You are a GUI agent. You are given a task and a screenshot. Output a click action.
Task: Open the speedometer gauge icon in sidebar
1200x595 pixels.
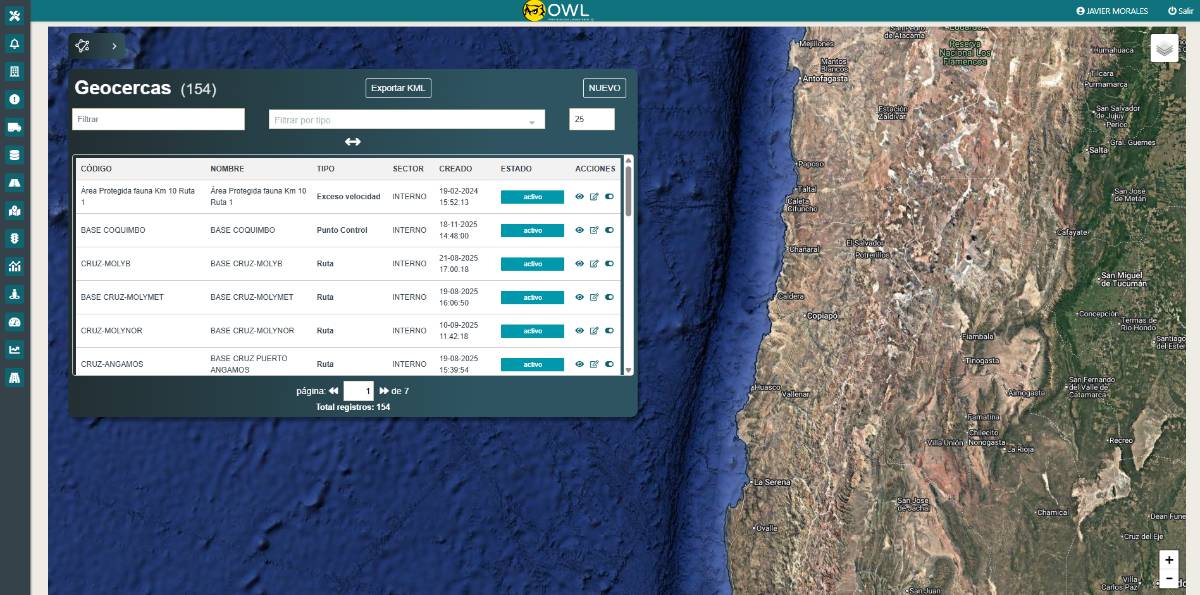click(x=14, y=322)
